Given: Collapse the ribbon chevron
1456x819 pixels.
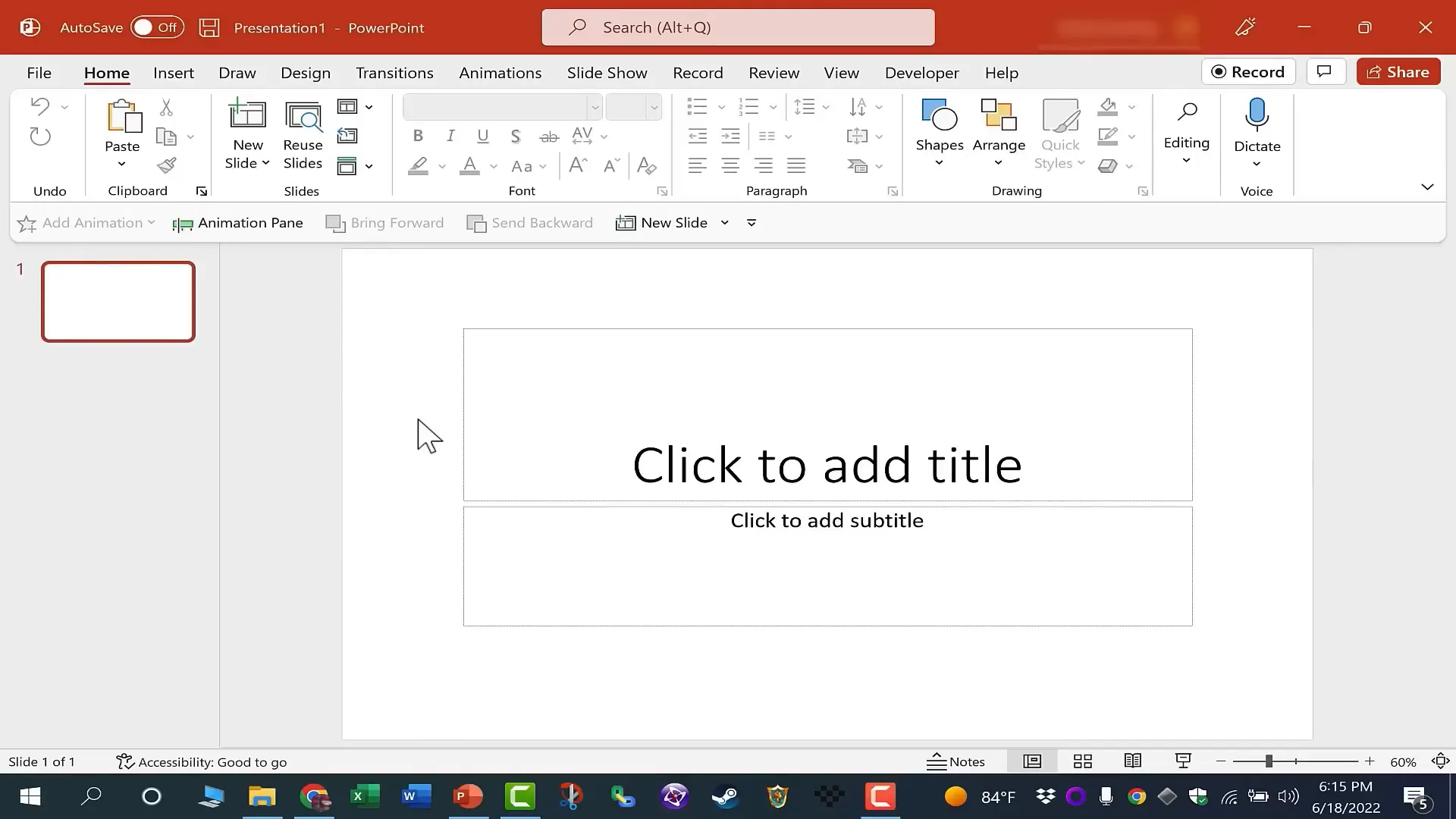Looking at the screenshot, I should pos(1427,187).
